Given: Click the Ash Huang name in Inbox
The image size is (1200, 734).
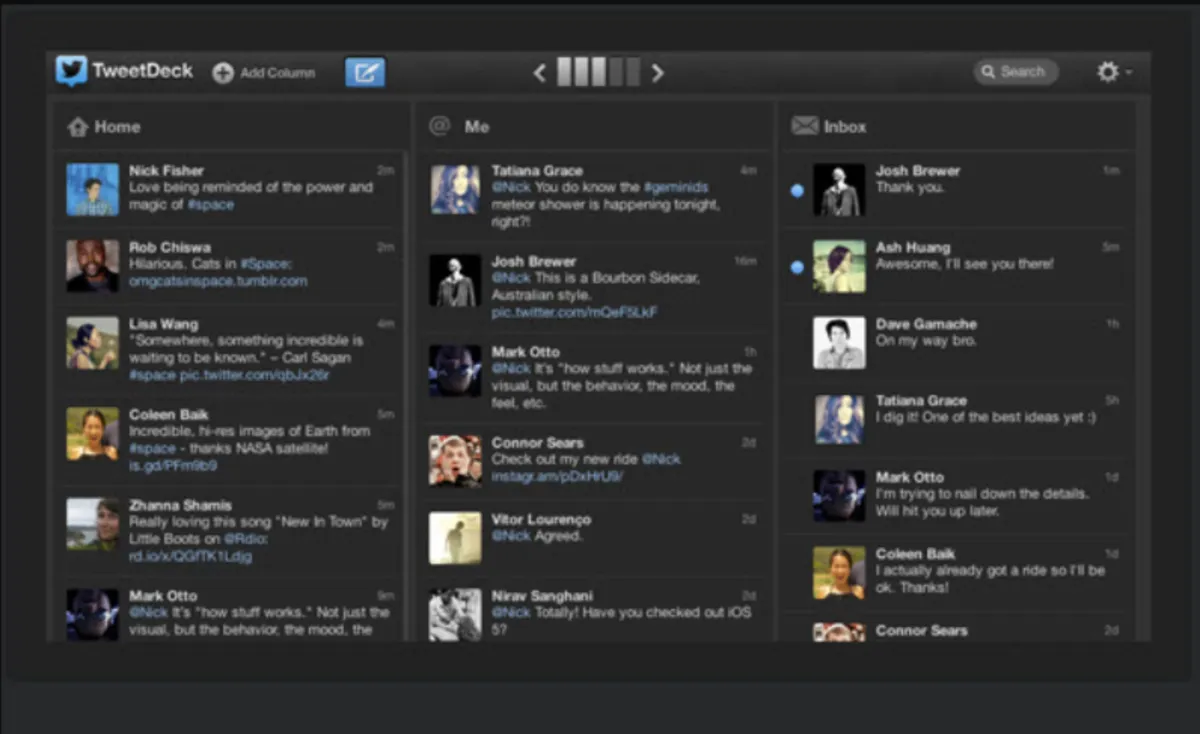Looking at the screenshot, I should (913, 247).
